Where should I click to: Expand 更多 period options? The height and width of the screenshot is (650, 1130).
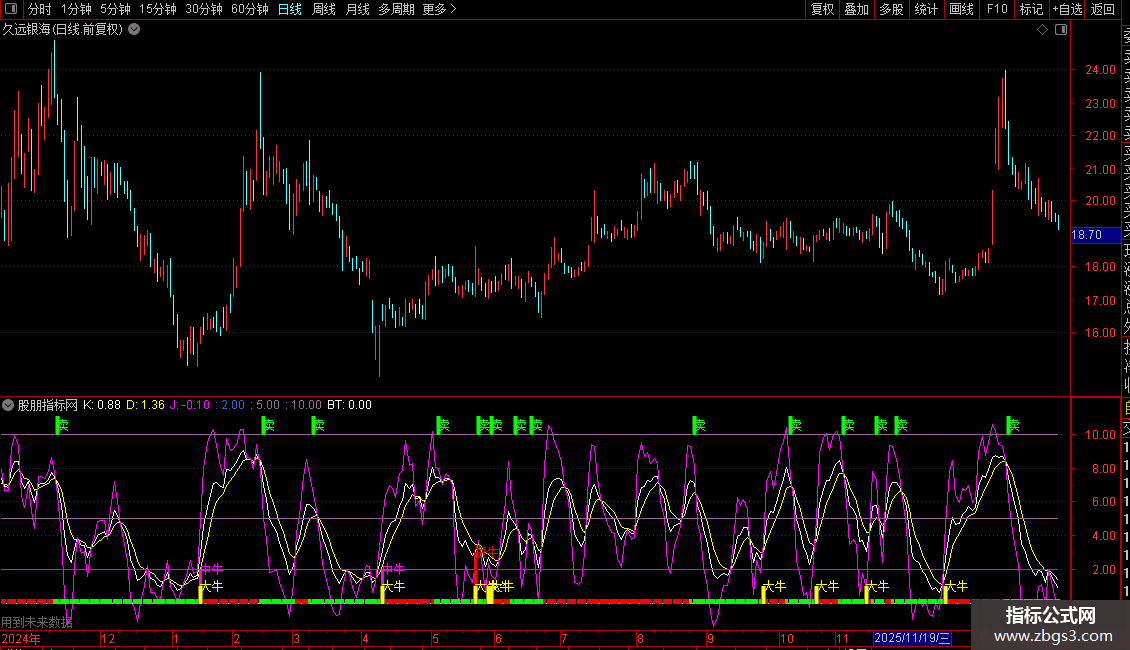click(439, 10)
